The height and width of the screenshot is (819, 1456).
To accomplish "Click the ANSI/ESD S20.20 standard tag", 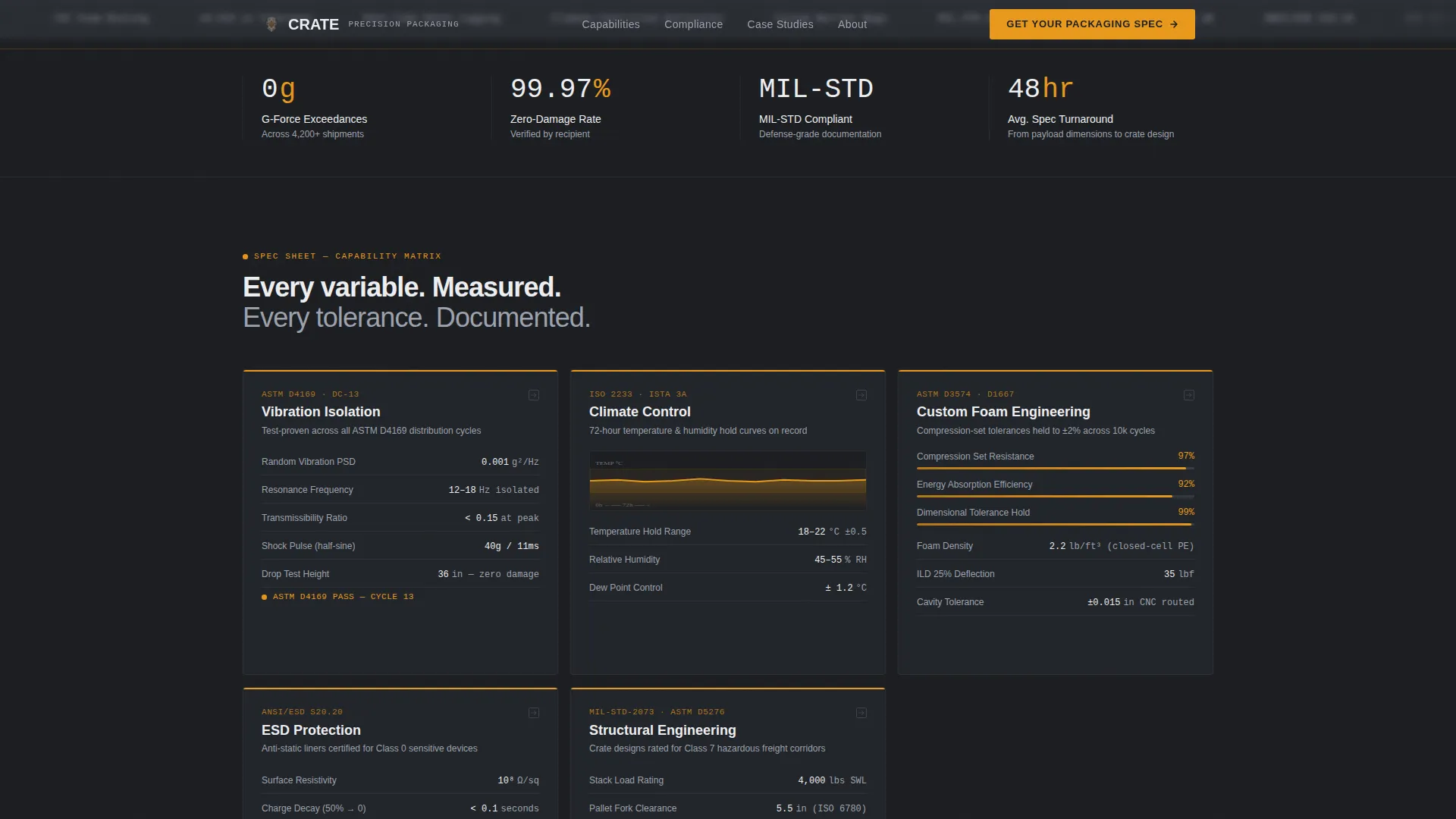I will coord(302,712).
